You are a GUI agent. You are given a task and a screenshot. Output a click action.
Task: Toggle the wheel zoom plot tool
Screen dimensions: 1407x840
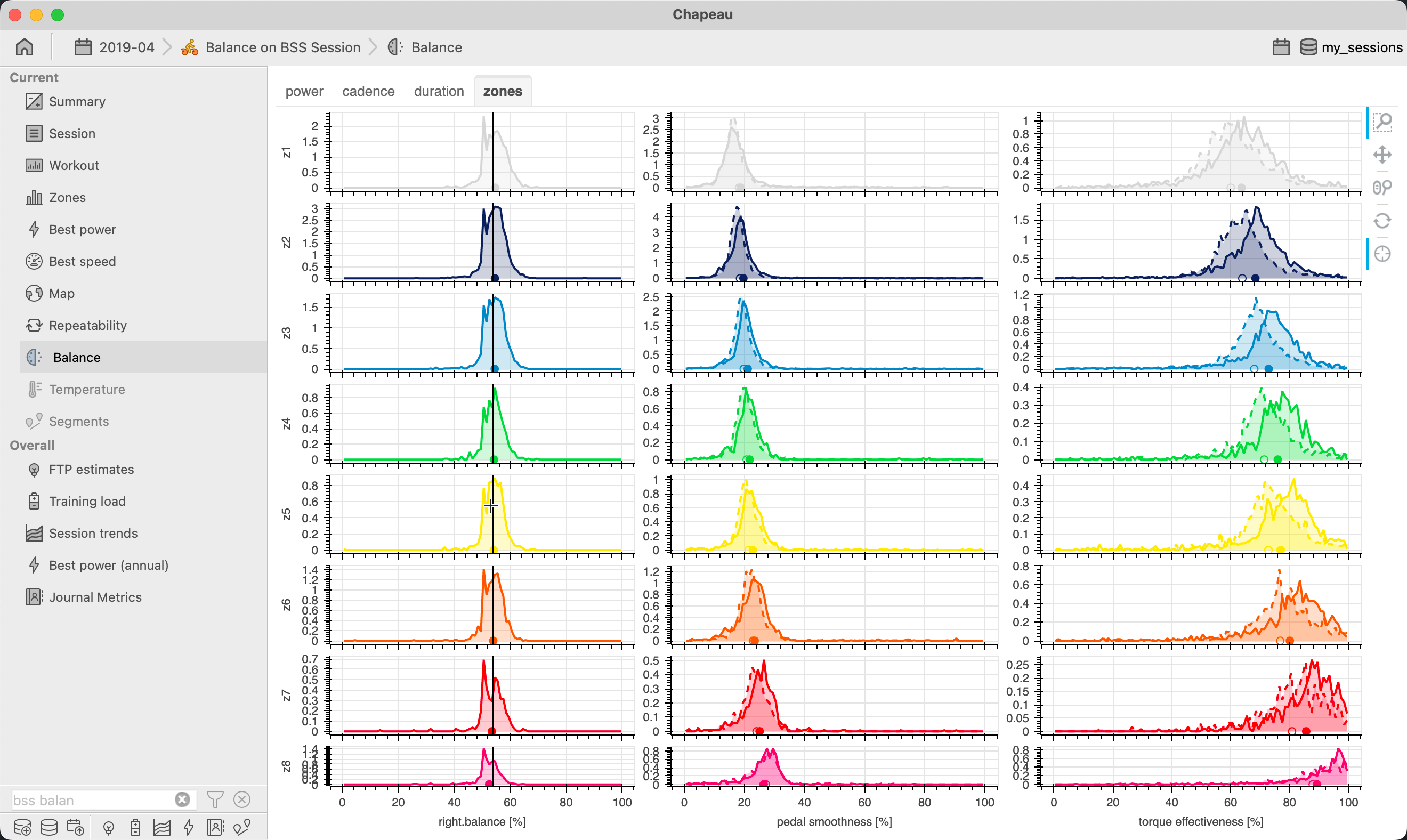[x=1382, y=188]
